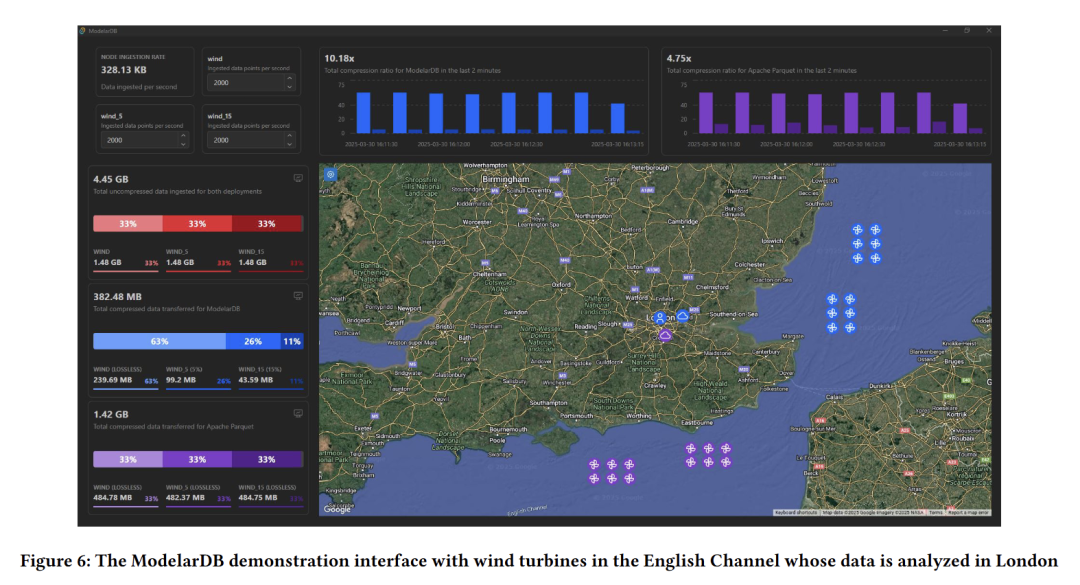Click the blue user marker over London
This screenshot has width=1080, height=585.
tap(660, 318)
